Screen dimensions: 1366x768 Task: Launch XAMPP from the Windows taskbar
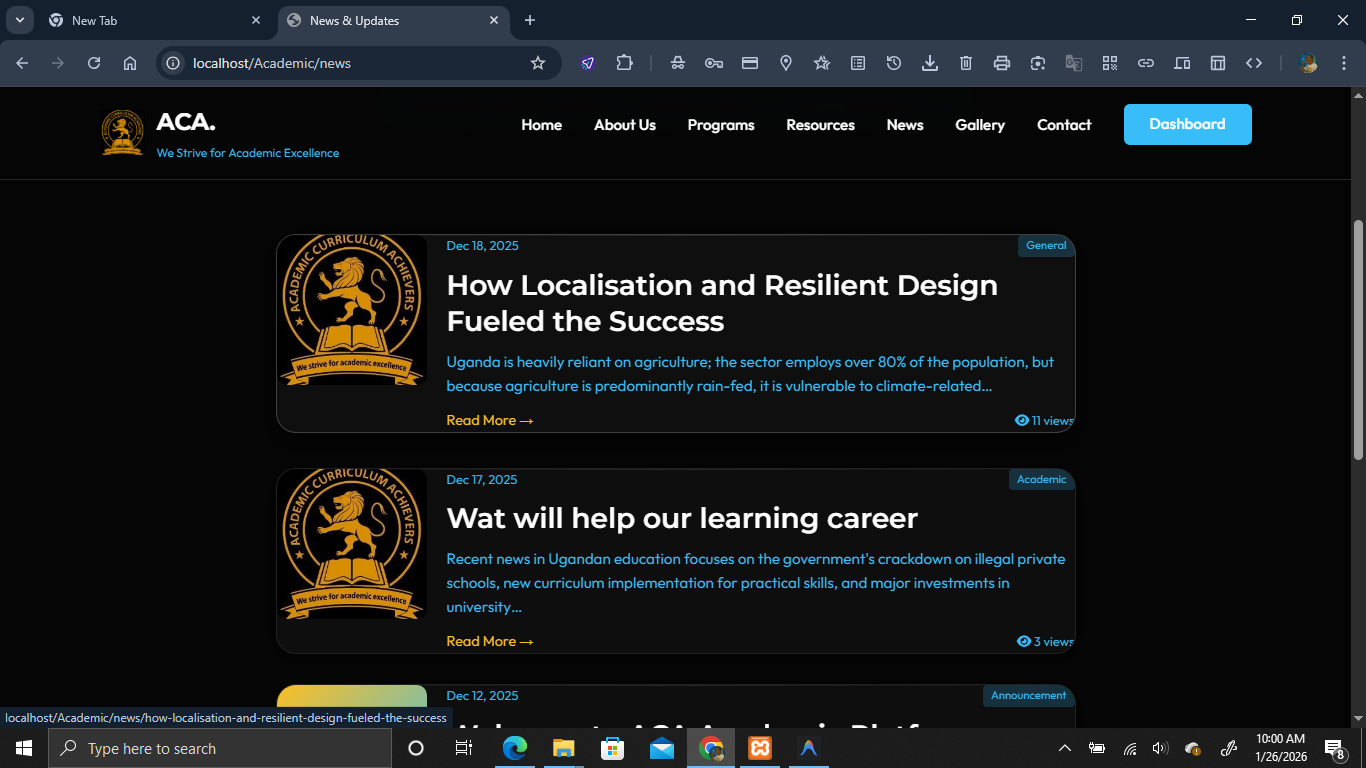tap(760, 748)
